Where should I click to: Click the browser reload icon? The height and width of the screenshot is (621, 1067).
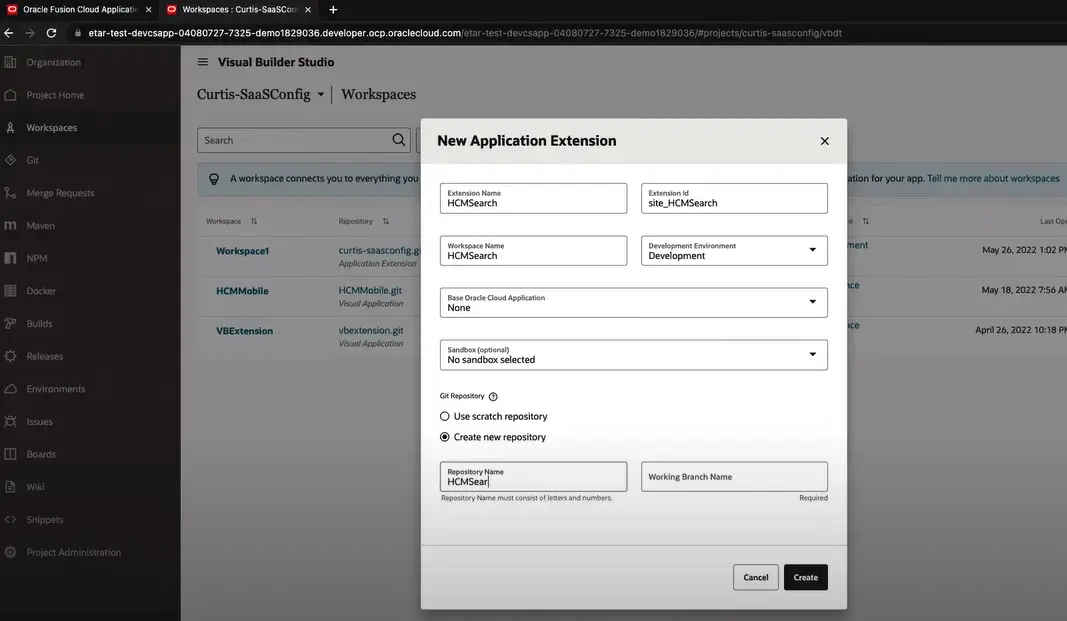click(51, 33)
